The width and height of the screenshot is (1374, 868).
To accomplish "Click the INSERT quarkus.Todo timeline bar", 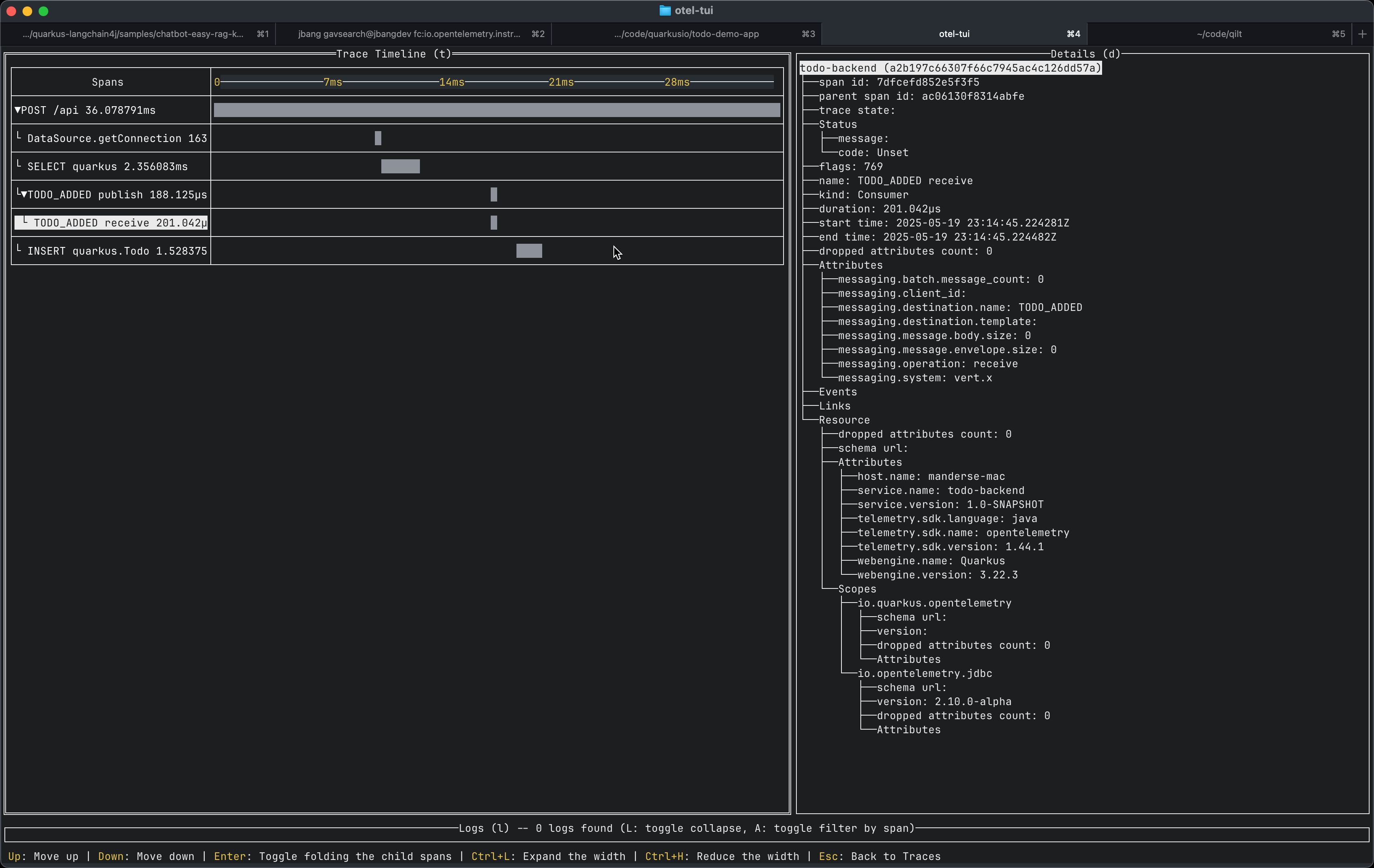I will pyautogui.click(x=529, y=251).
